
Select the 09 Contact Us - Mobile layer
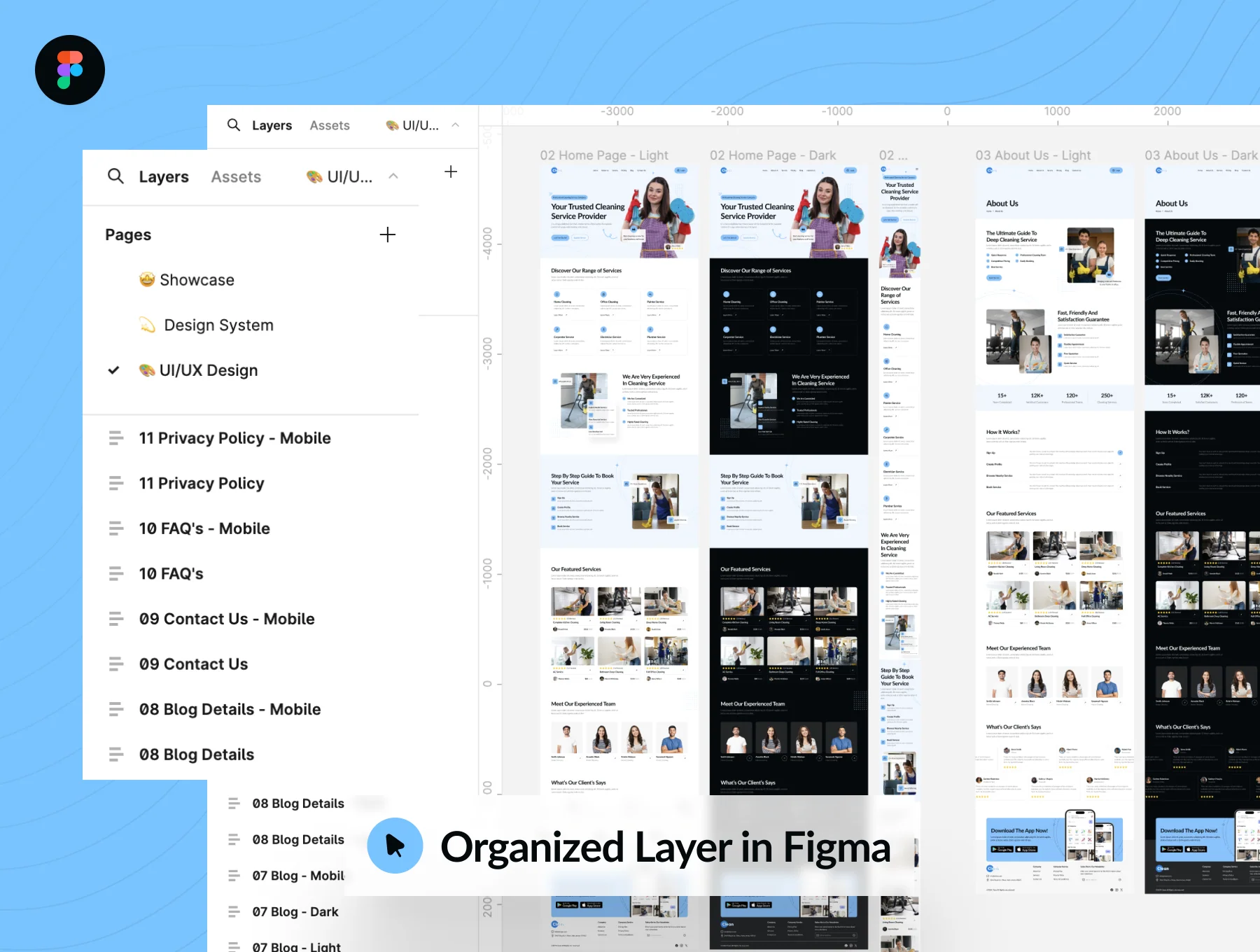click(x=227, y=619)
